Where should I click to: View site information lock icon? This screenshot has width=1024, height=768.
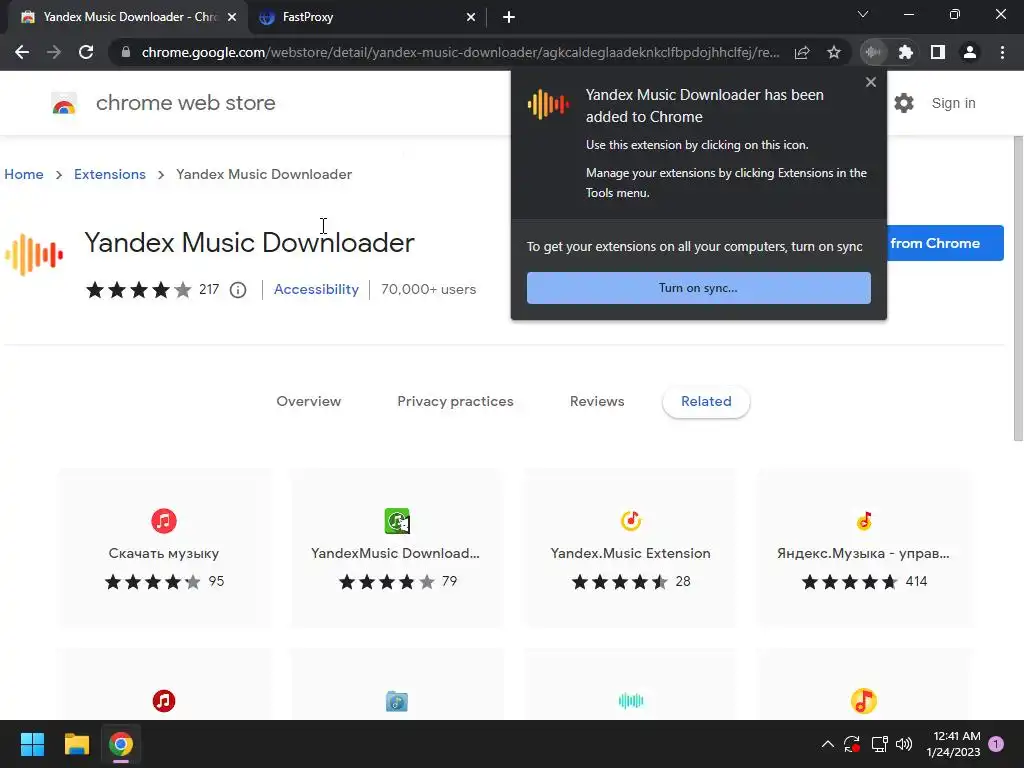pyautogui.click(x=126, y=52)
